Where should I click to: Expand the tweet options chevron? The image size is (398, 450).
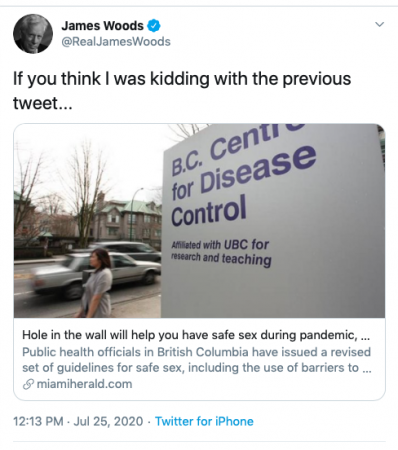[379, 24]
